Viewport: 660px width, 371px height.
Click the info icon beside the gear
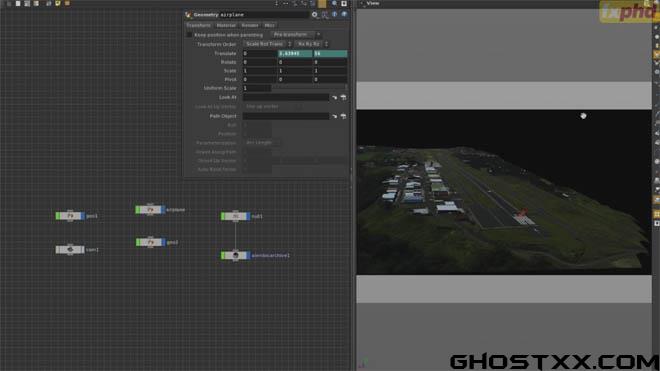click(x=335, y=14)
